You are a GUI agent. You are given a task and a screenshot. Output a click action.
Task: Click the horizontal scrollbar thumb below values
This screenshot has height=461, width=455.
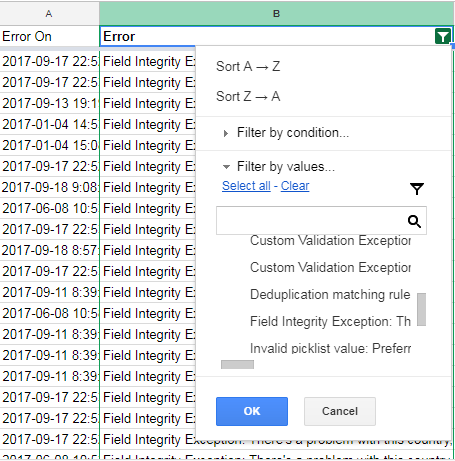(x=237, y=364)
